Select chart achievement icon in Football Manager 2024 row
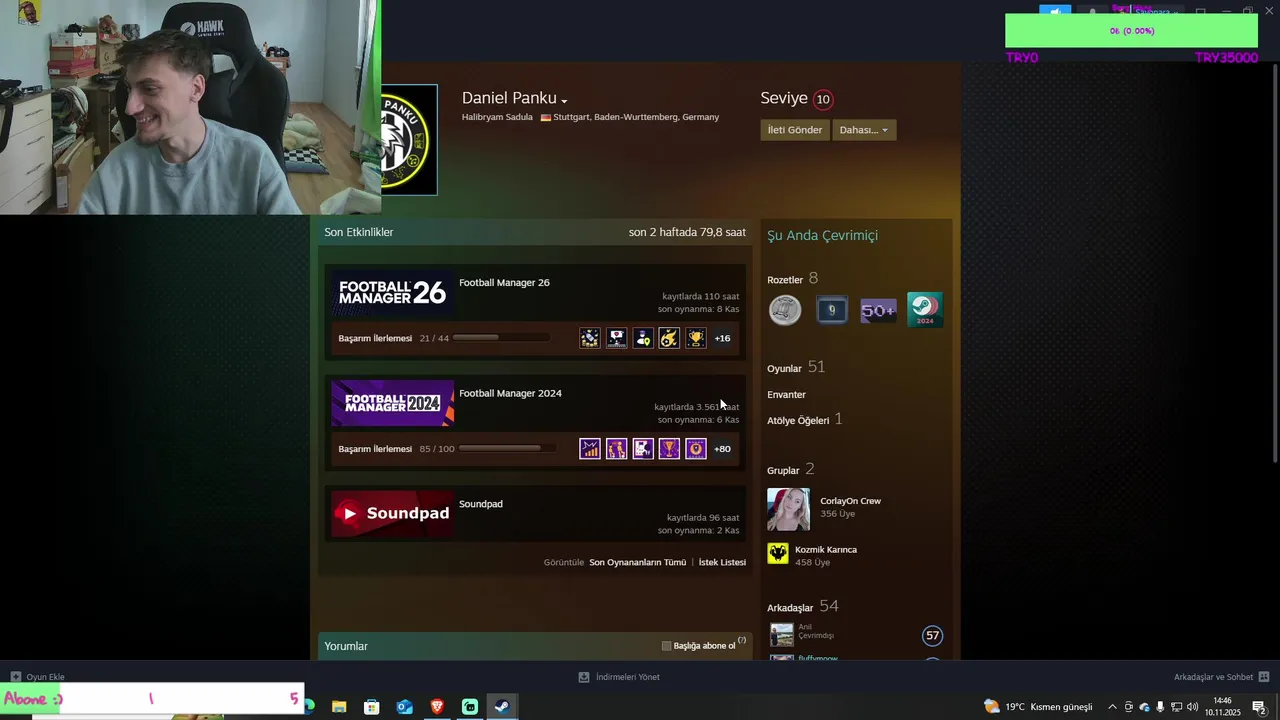The height and width of the screenshot is (720, 1280). point(590,449)
